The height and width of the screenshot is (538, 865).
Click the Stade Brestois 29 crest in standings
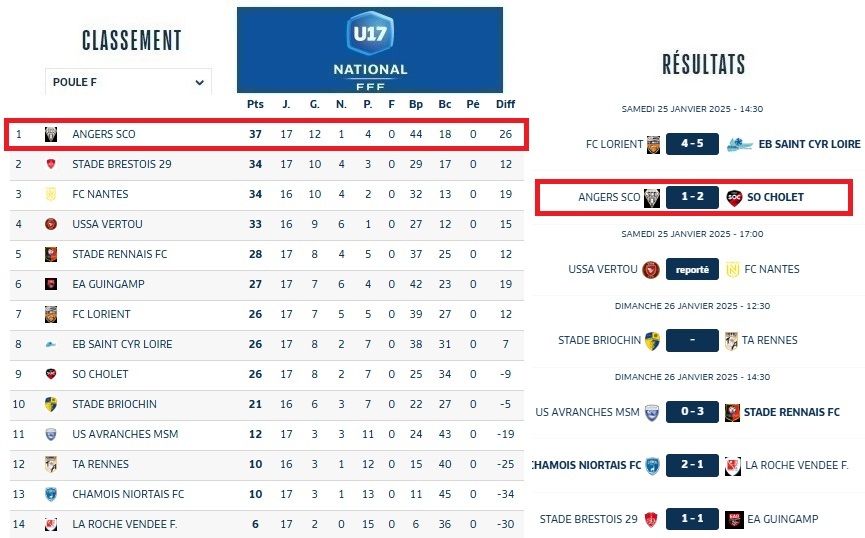[x=51, y=164]
